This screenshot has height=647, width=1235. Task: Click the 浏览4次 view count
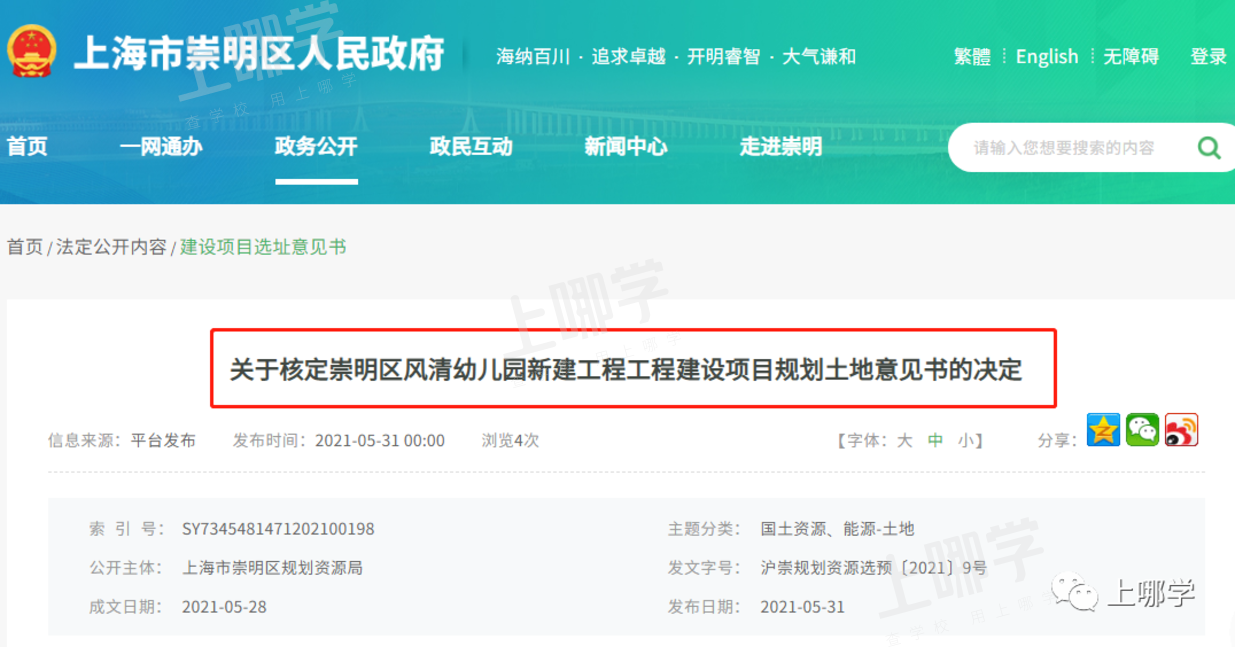tap(510, 441)
